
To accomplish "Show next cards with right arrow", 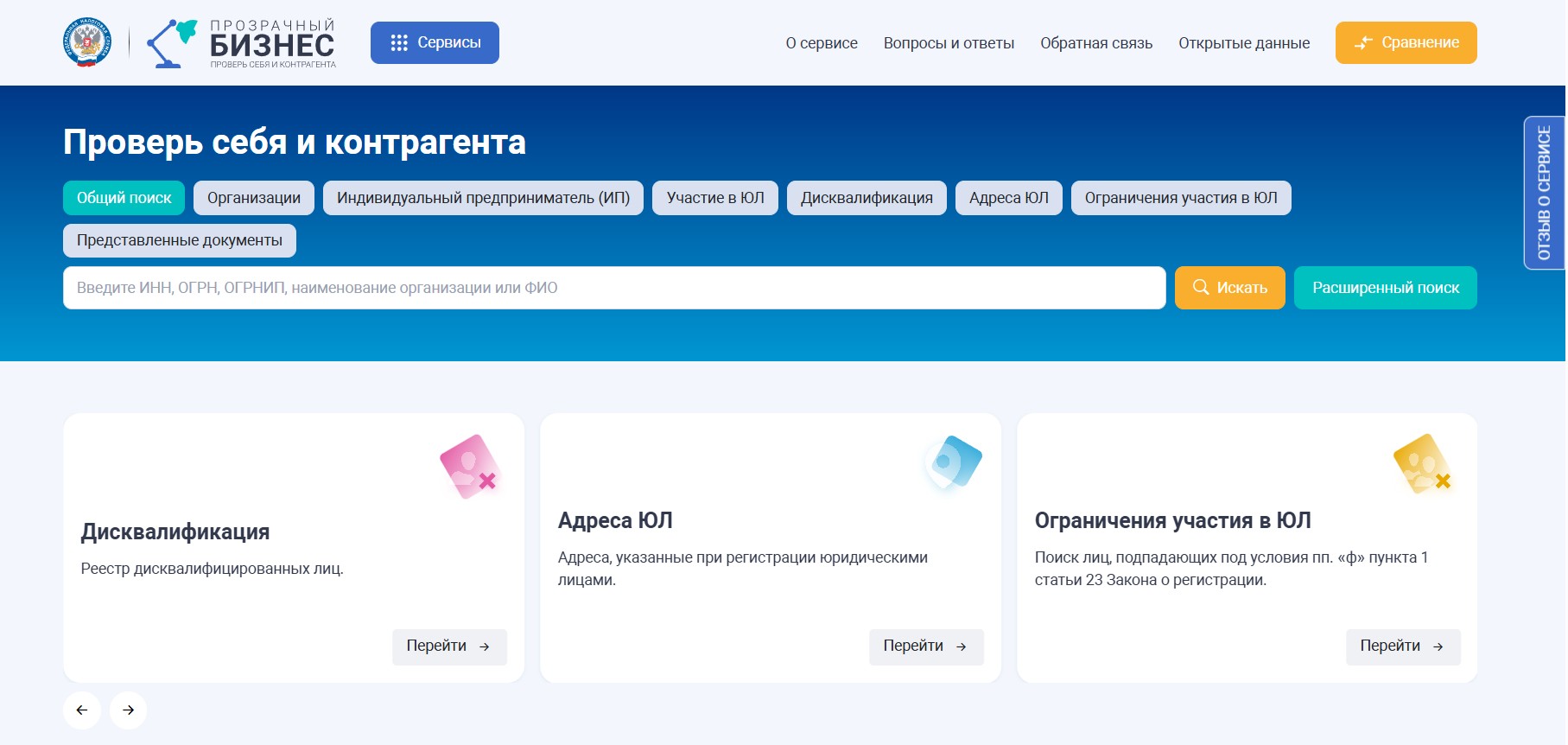I will pyautogui.click(x=128, y=710).
